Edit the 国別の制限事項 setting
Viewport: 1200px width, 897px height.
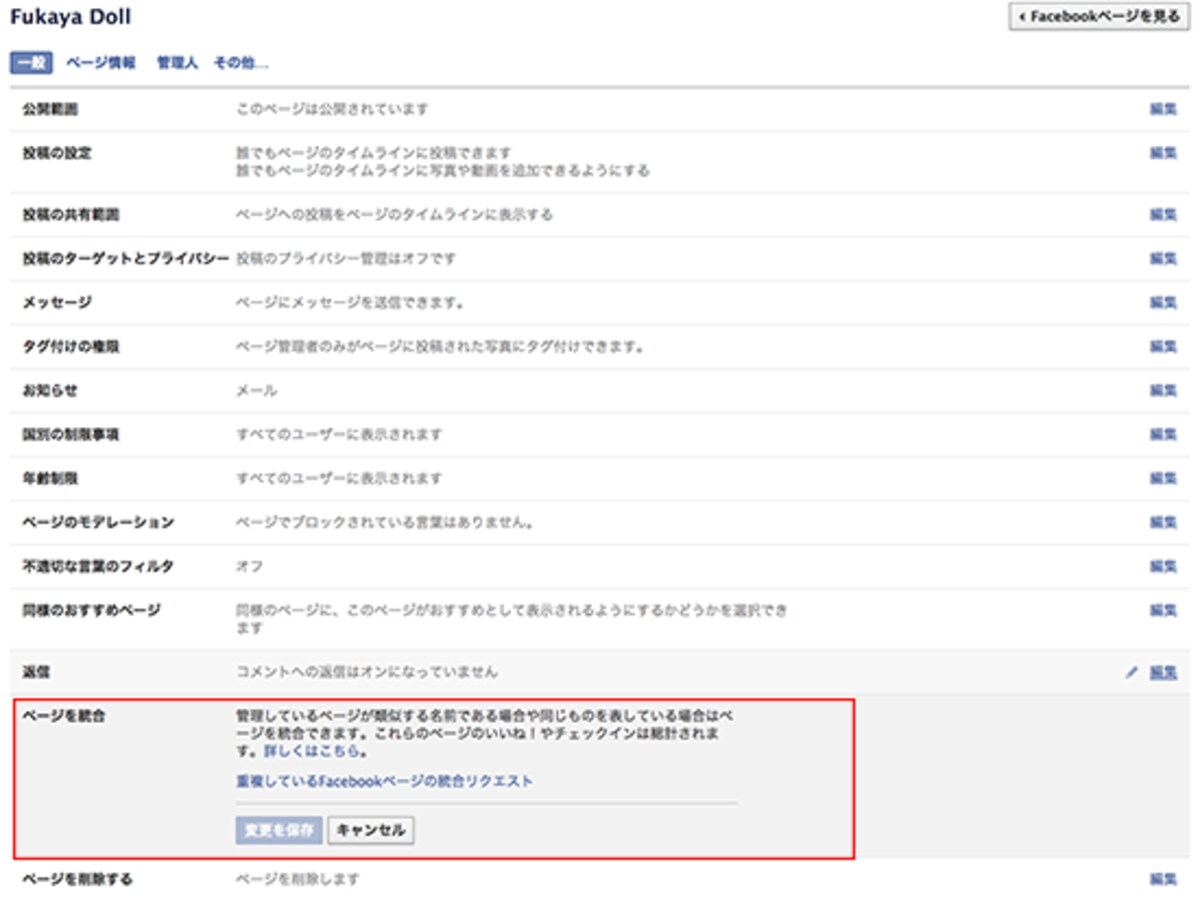(1163, 435)
